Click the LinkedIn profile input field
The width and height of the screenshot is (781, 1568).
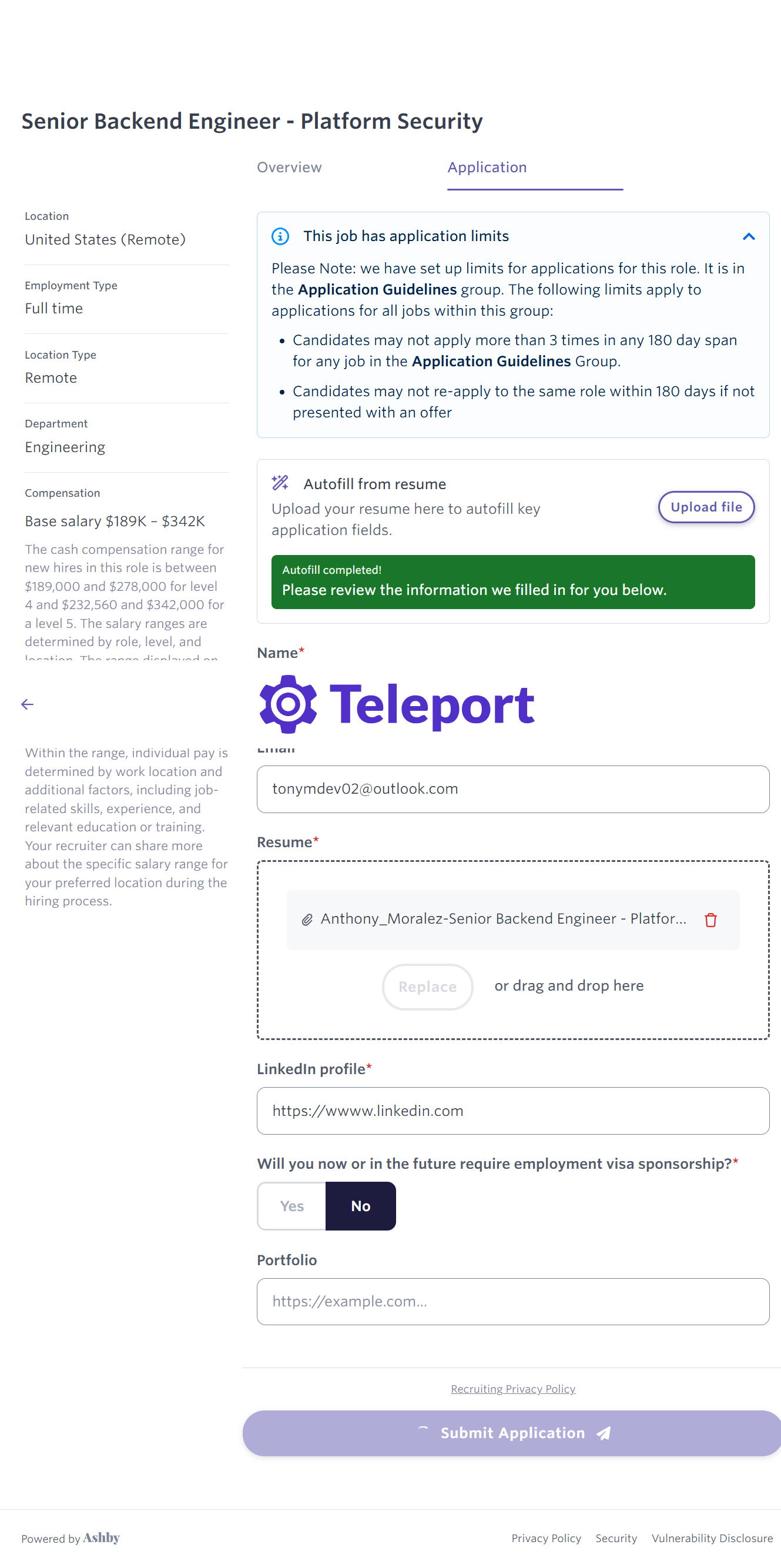[x=512, y=1111]
